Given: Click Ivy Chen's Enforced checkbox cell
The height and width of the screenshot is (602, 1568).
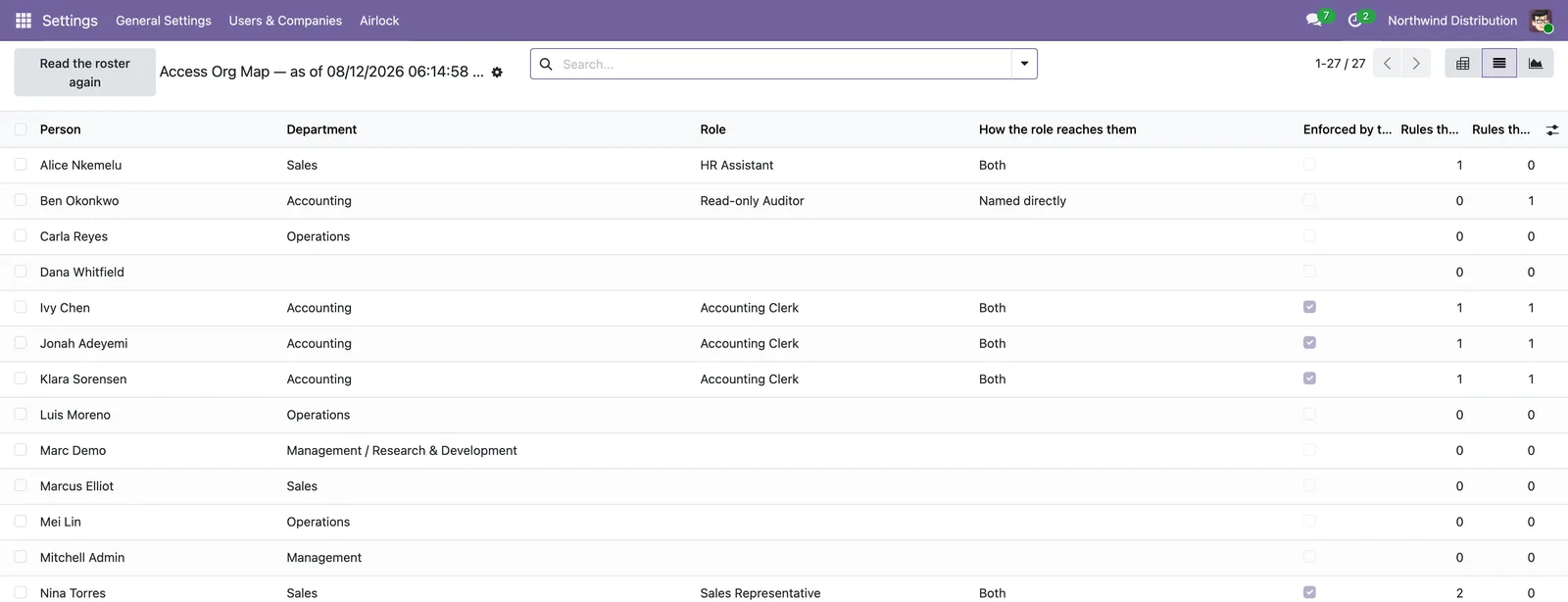Looking at the screenshot, I should [x=1309, y=308].
